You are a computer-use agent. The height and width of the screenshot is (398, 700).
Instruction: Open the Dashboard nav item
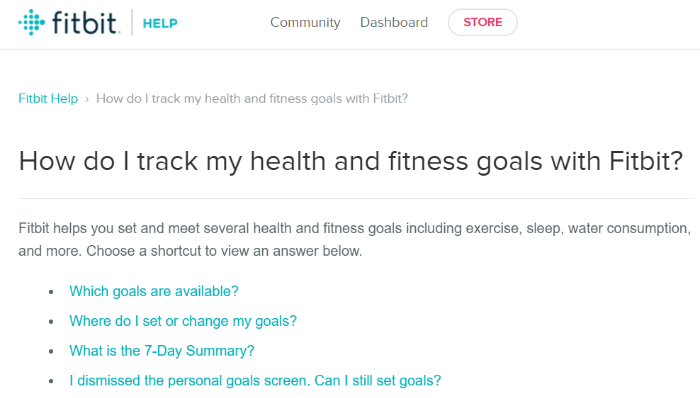394,22
